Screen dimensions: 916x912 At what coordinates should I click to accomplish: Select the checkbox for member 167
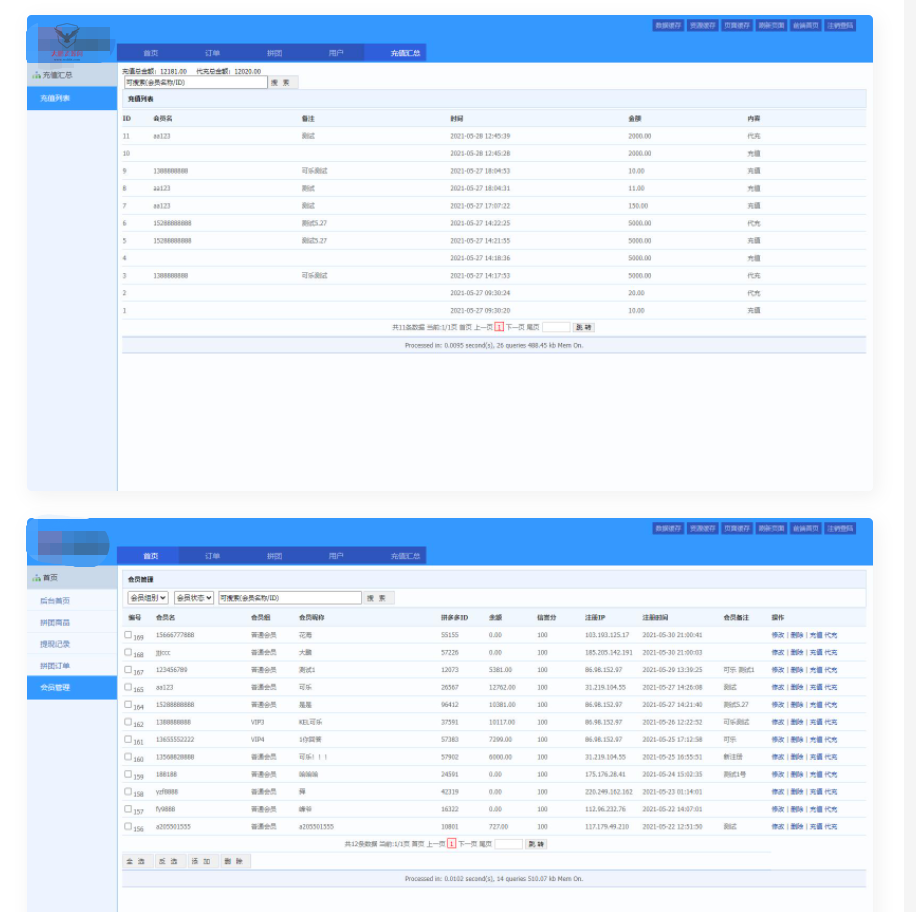128,670
